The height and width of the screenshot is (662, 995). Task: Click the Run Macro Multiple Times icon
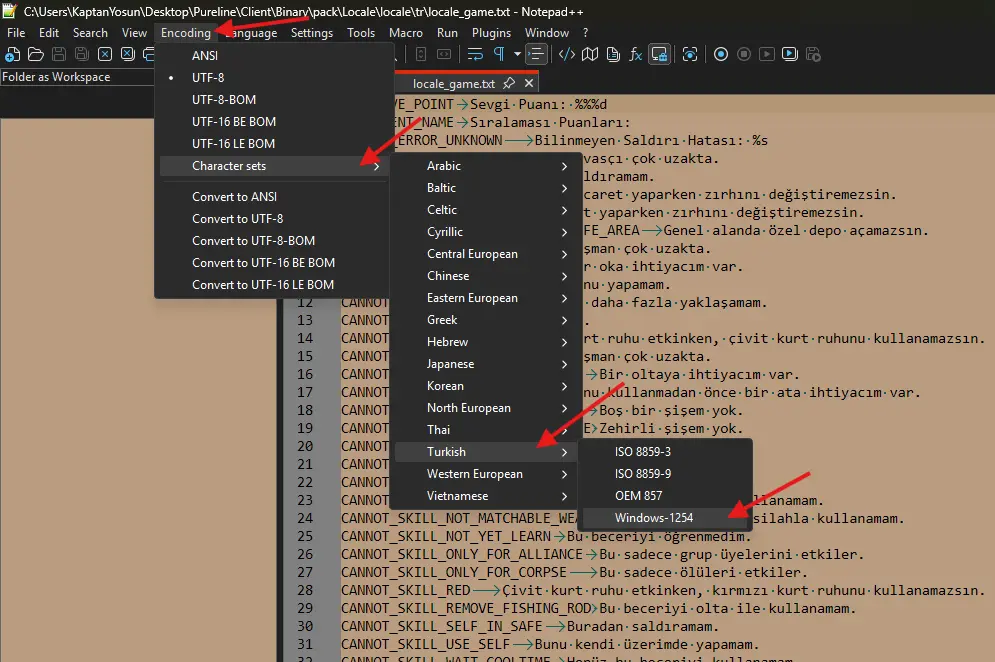[790, 54]
